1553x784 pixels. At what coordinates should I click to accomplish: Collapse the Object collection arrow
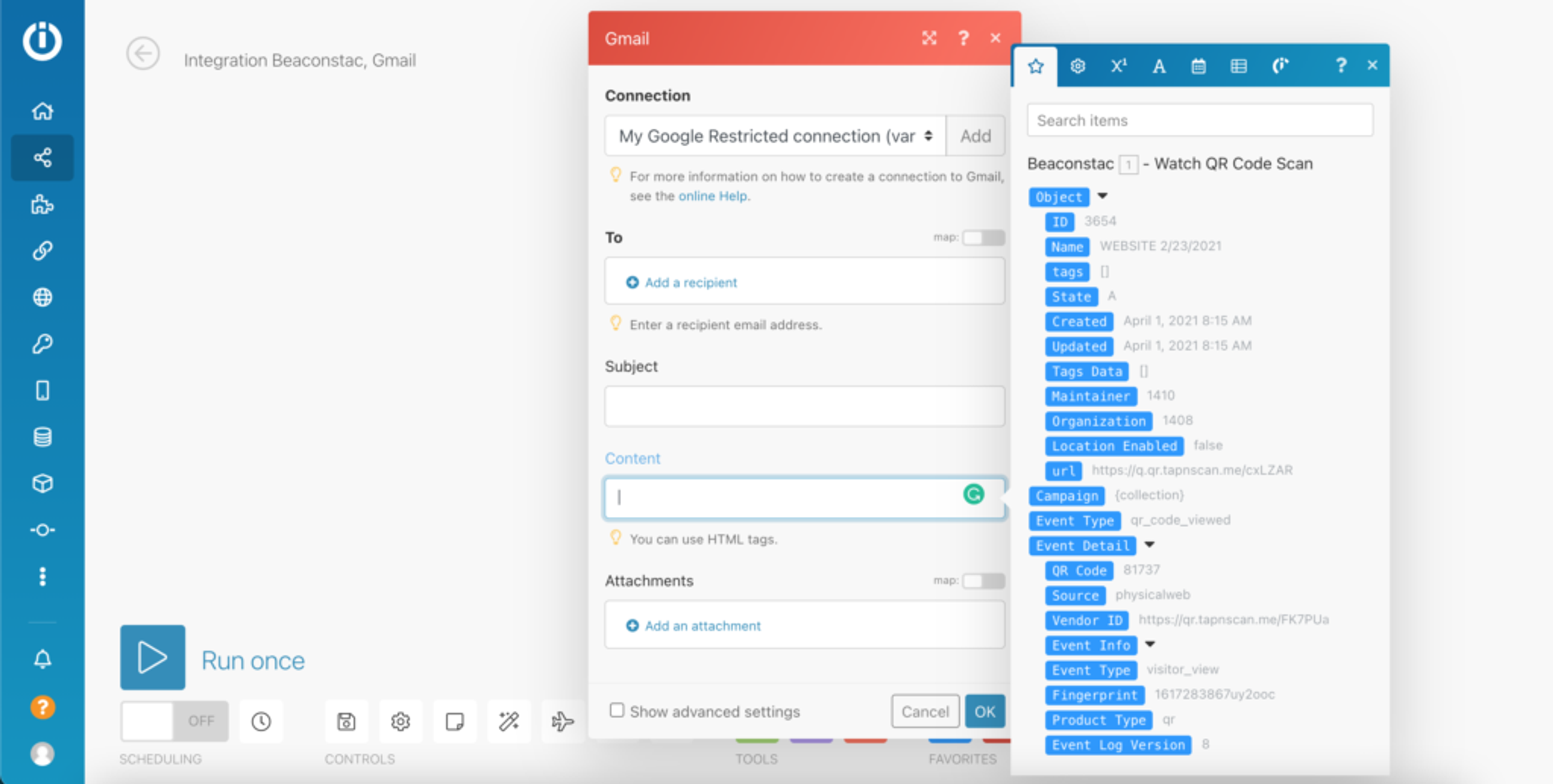click(1102, 196)
